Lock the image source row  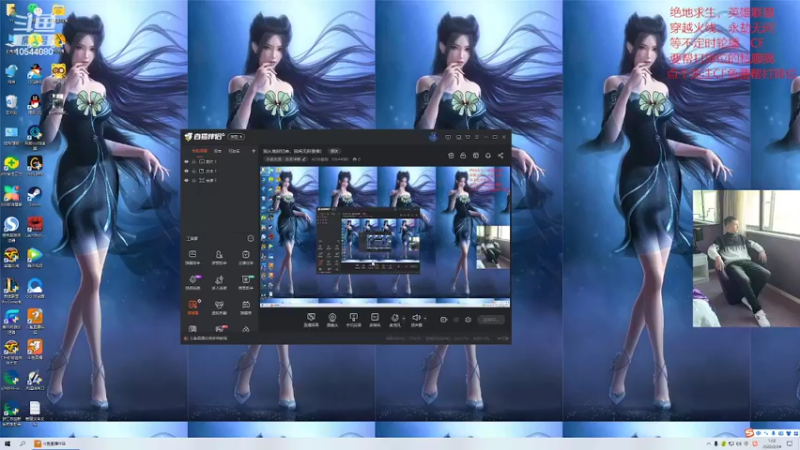194,162
